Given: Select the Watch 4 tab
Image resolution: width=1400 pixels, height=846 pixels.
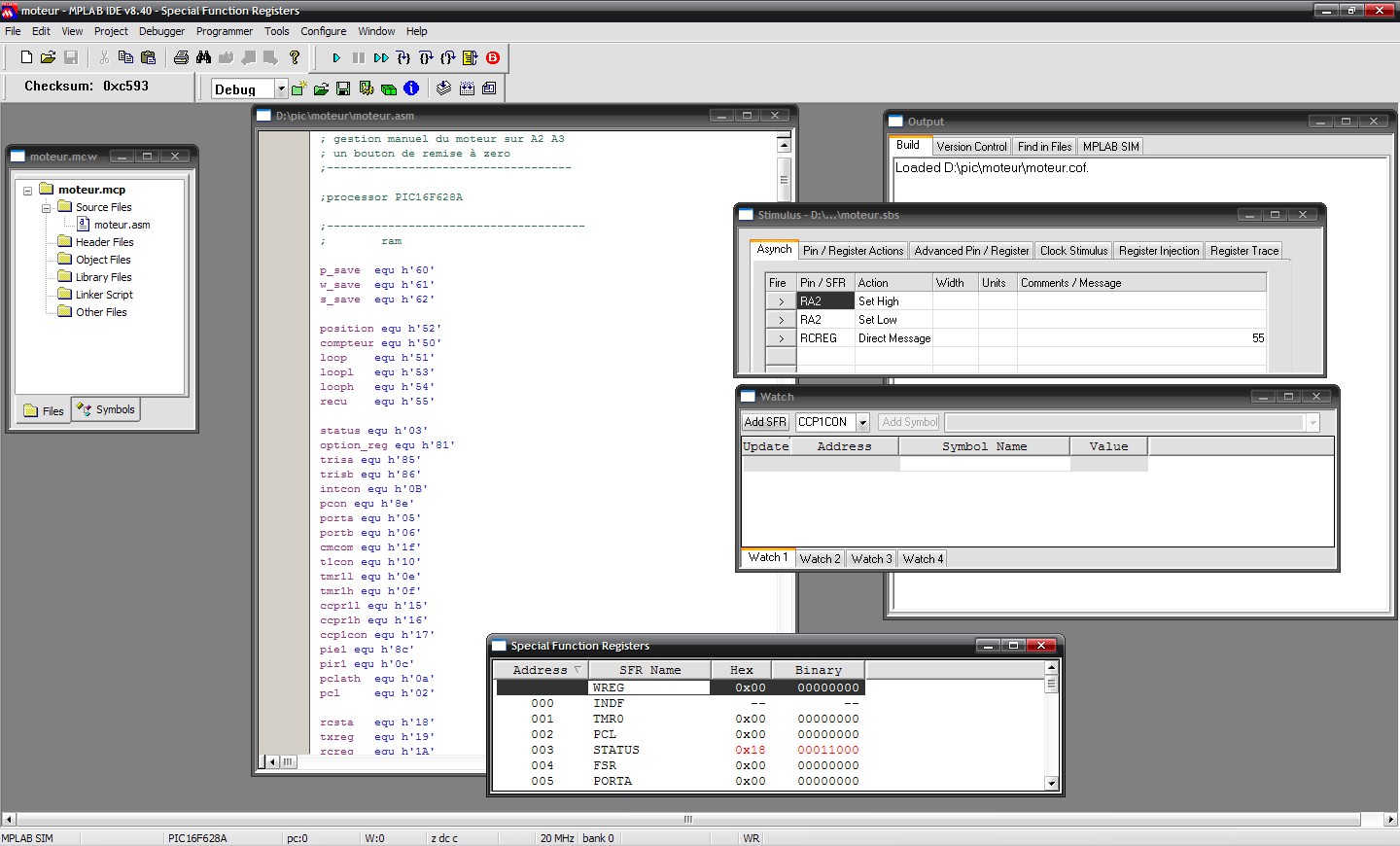Looking at the screenshot, I should tap(923, 559).
